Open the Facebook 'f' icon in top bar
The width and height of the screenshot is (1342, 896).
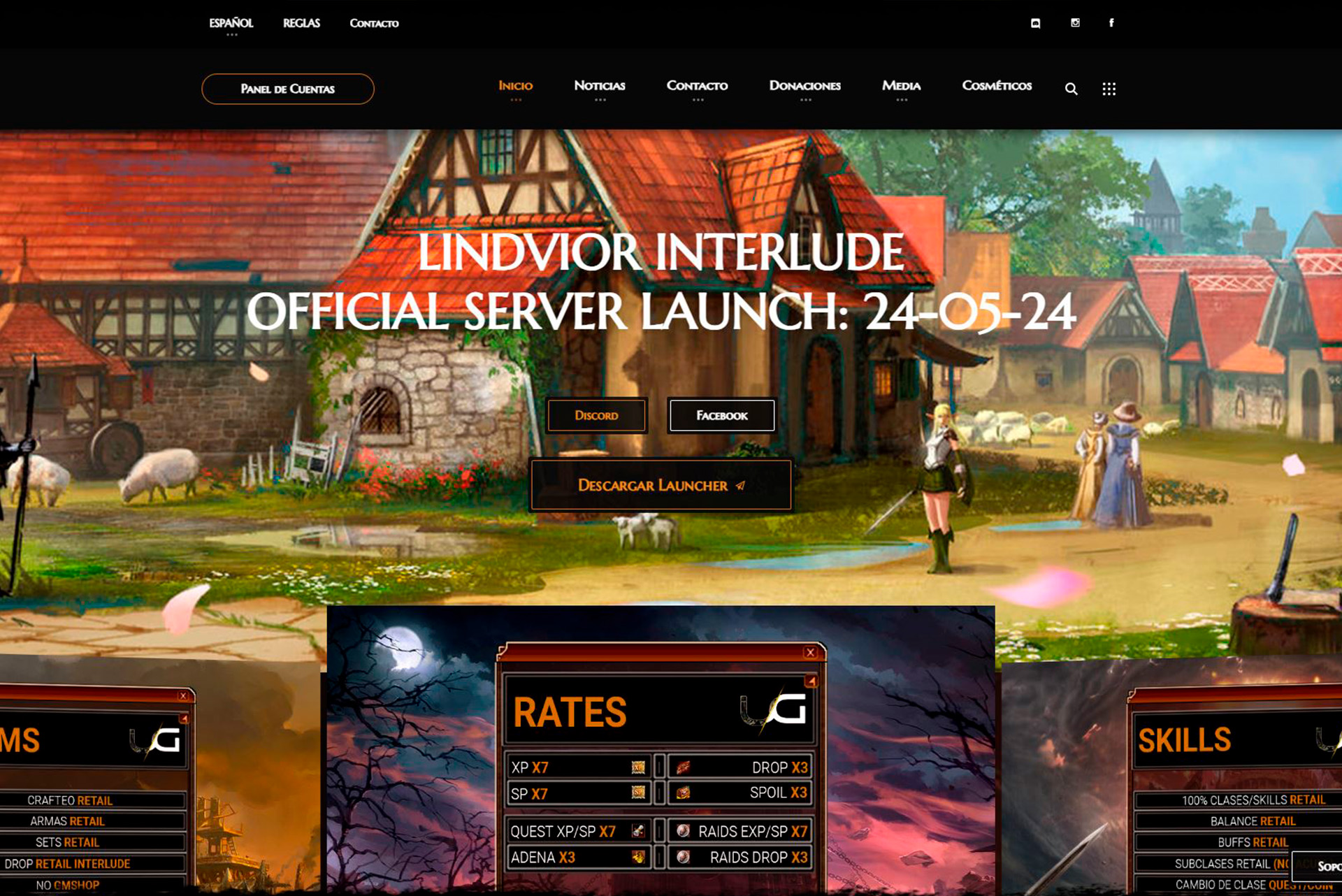(1111, 23)
